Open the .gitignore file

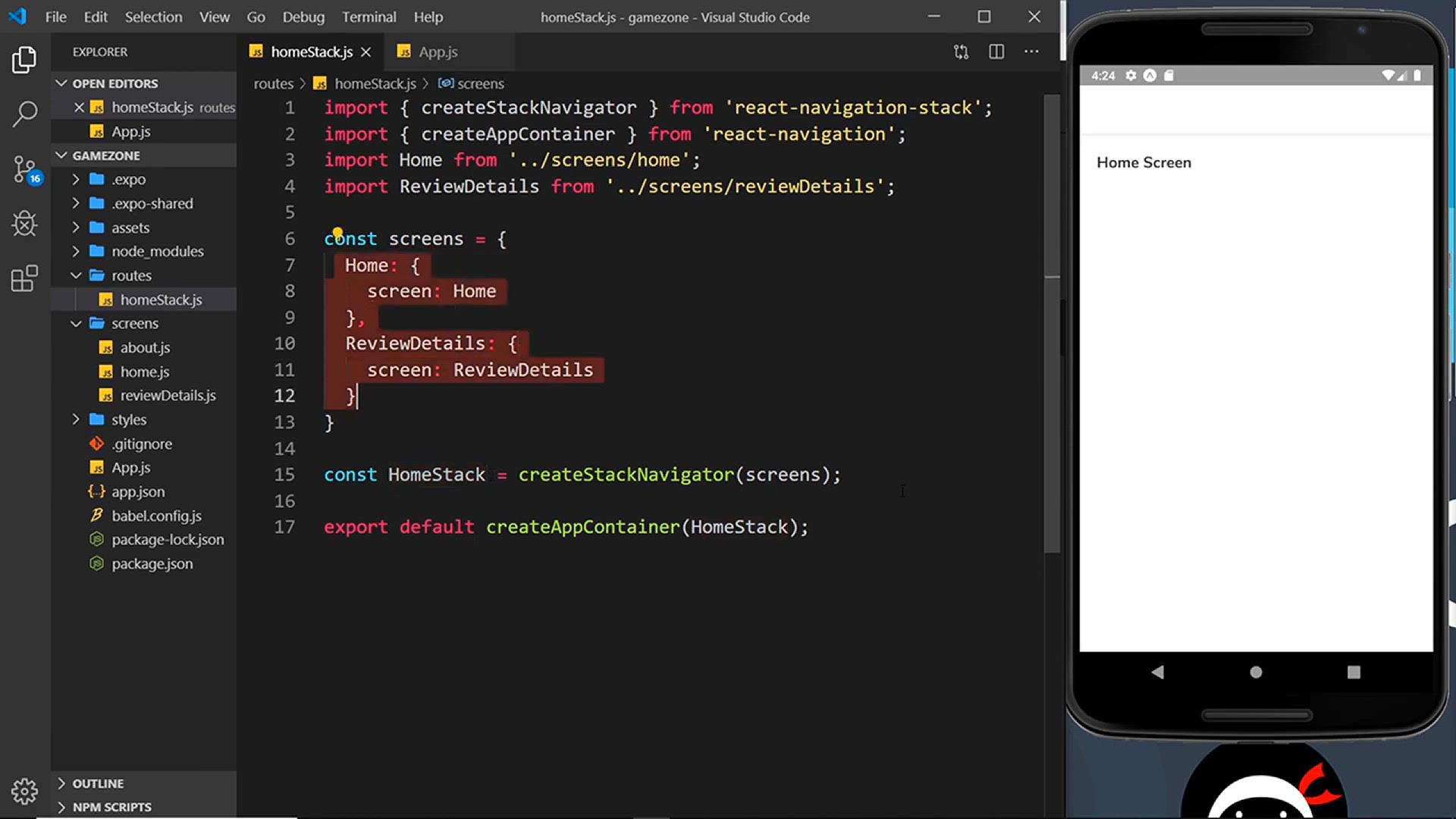144,444
